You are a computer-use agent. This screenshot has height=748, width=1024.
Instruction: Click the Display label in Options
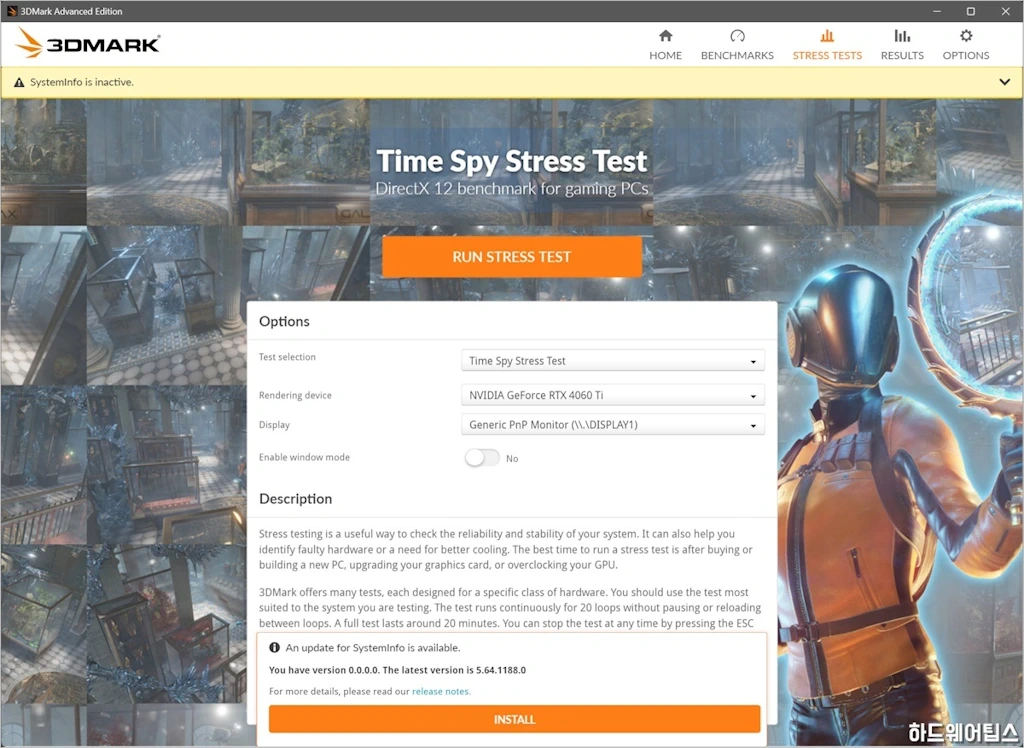point(274,425)
